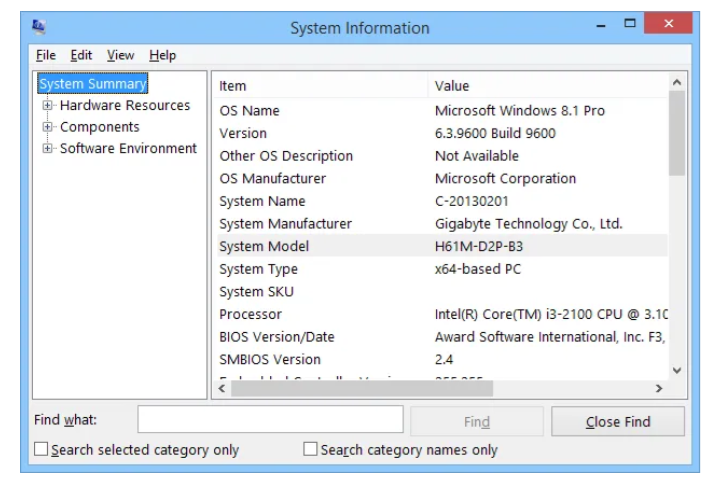
Task: Close the System Information window
Action: coord(668,23)
